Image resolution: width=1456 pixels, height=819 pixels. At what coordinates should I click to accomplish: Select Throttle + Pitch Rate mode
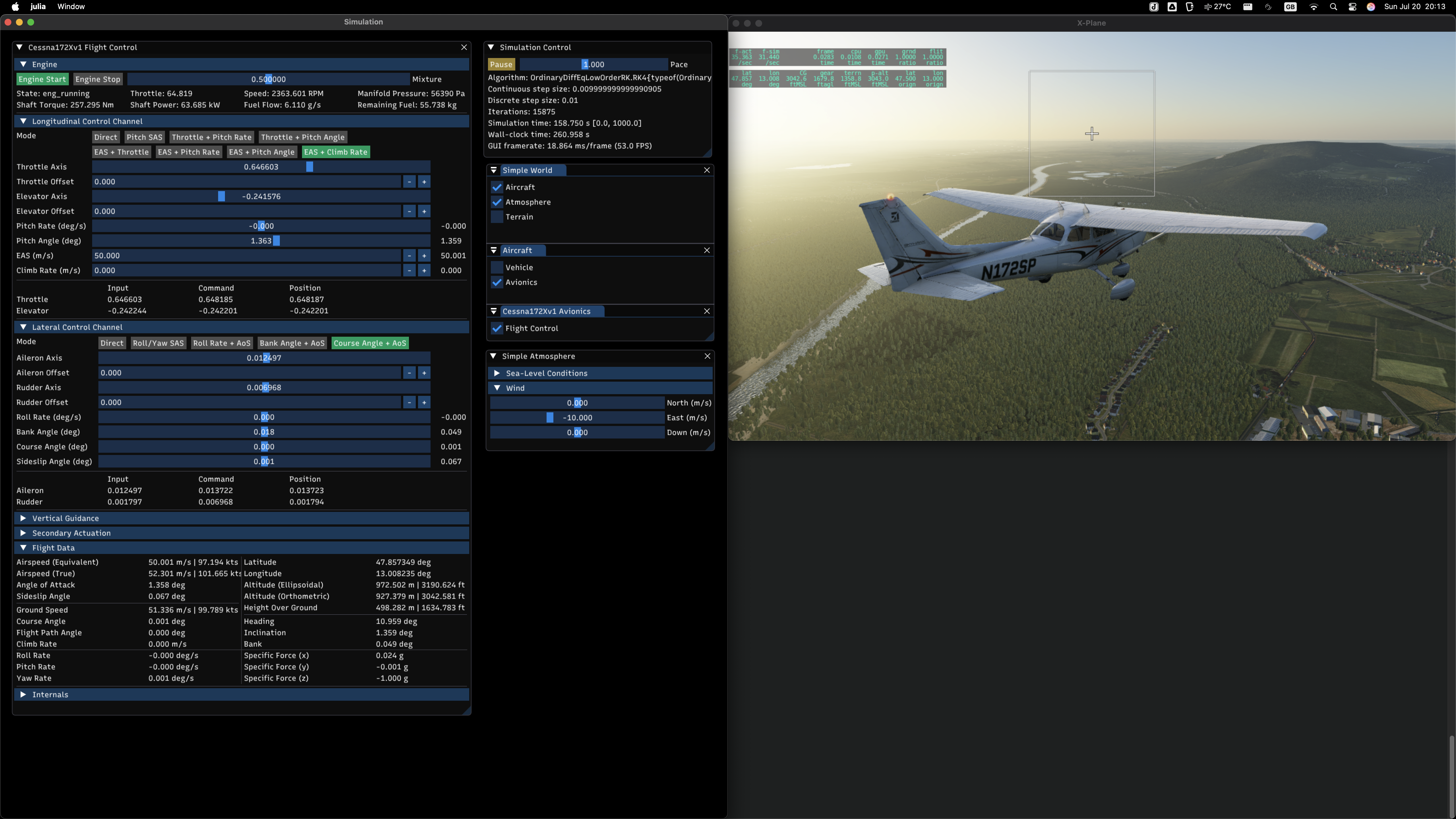(x=211, y=137)
